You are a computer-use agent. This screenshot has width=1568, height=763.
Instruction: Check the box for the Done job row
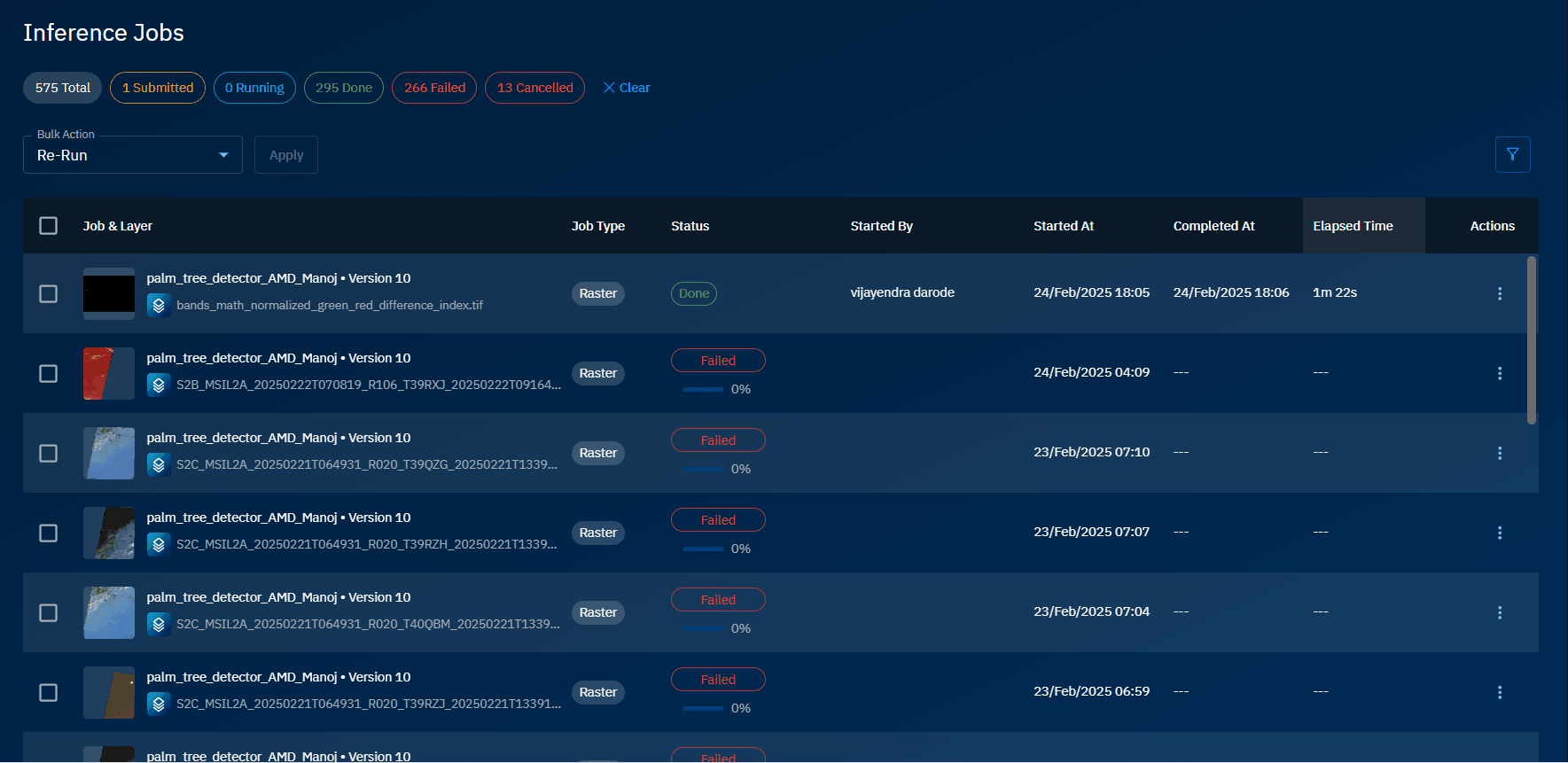49,293
